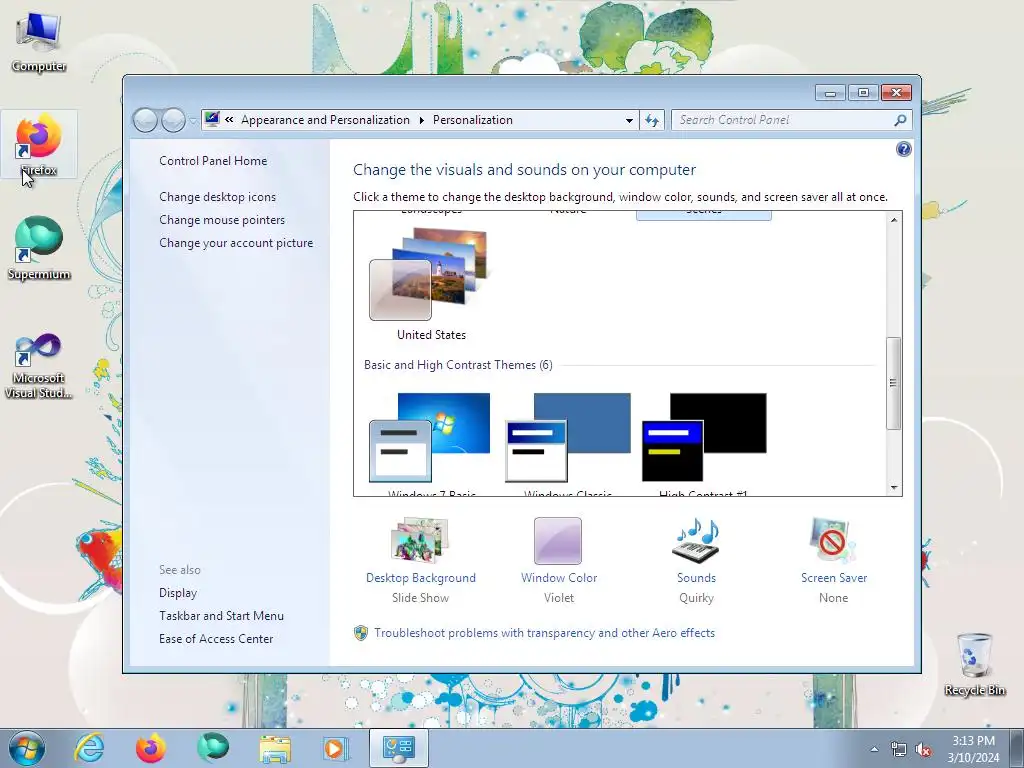Screen dimensions: 1024x768
Task: Select the Windows Classic theme
Action: coord(568,437)
